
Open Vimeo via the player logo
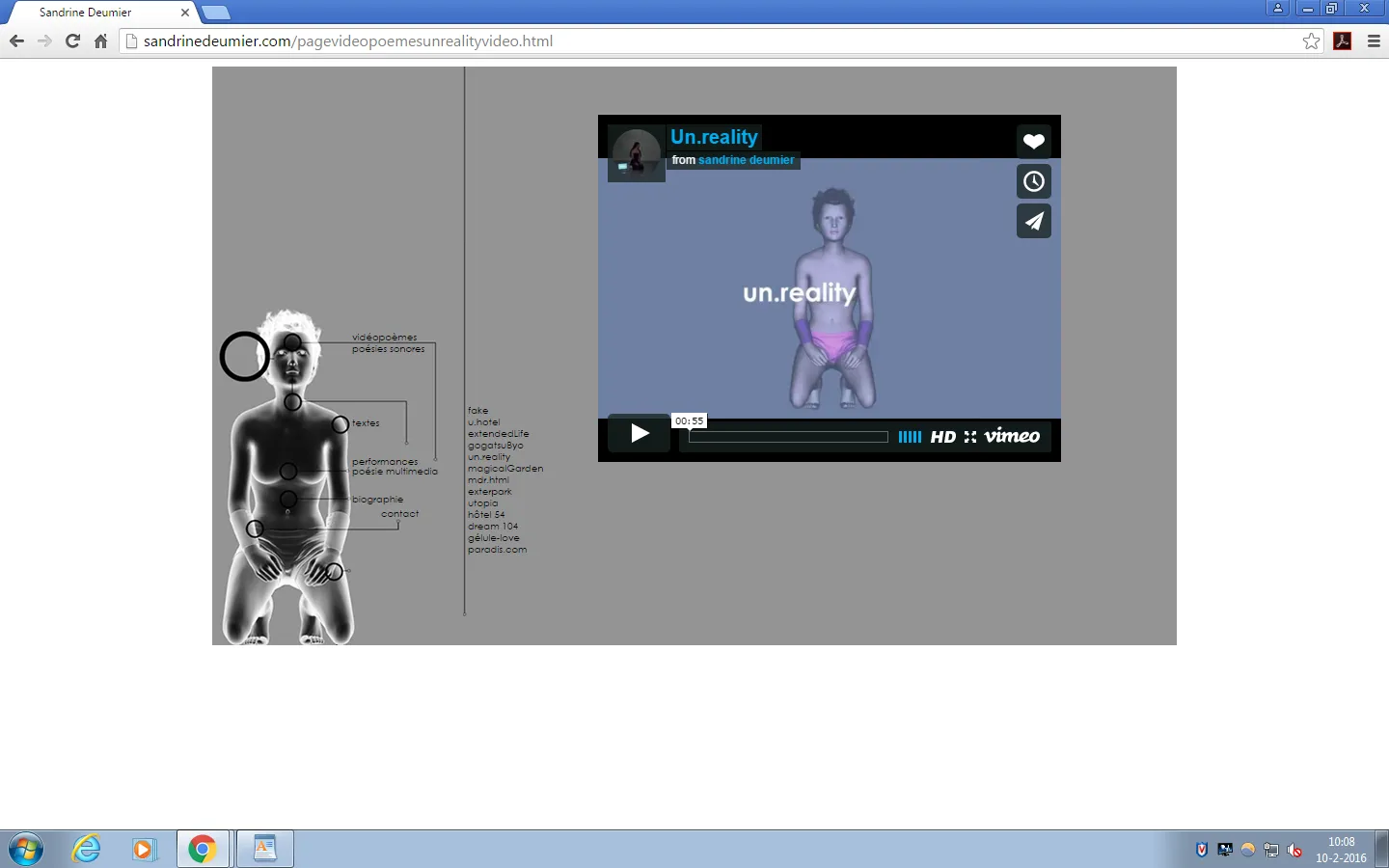(x=1012, y=436)
